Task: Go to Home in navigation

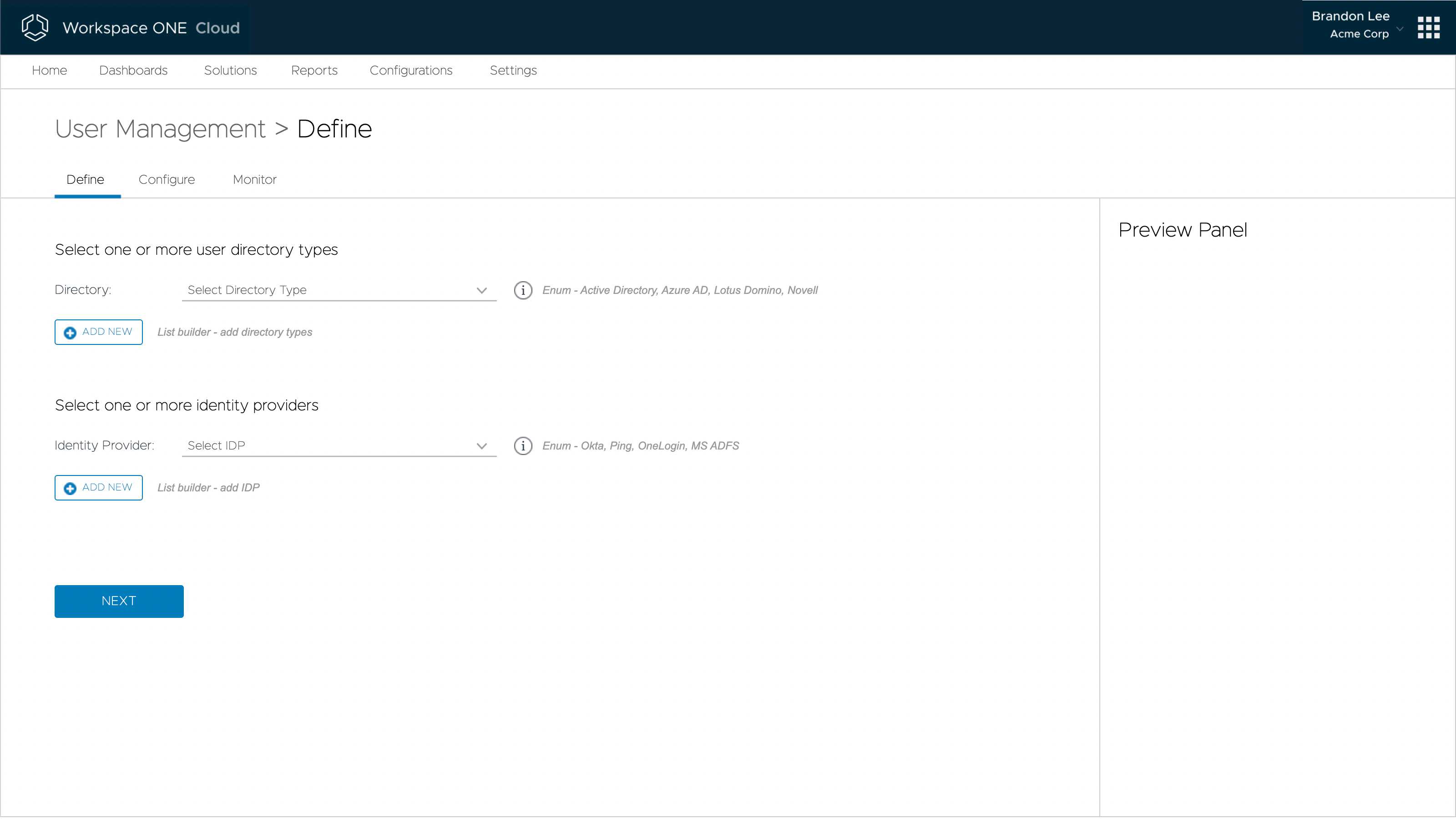Action: coord(49,70)
